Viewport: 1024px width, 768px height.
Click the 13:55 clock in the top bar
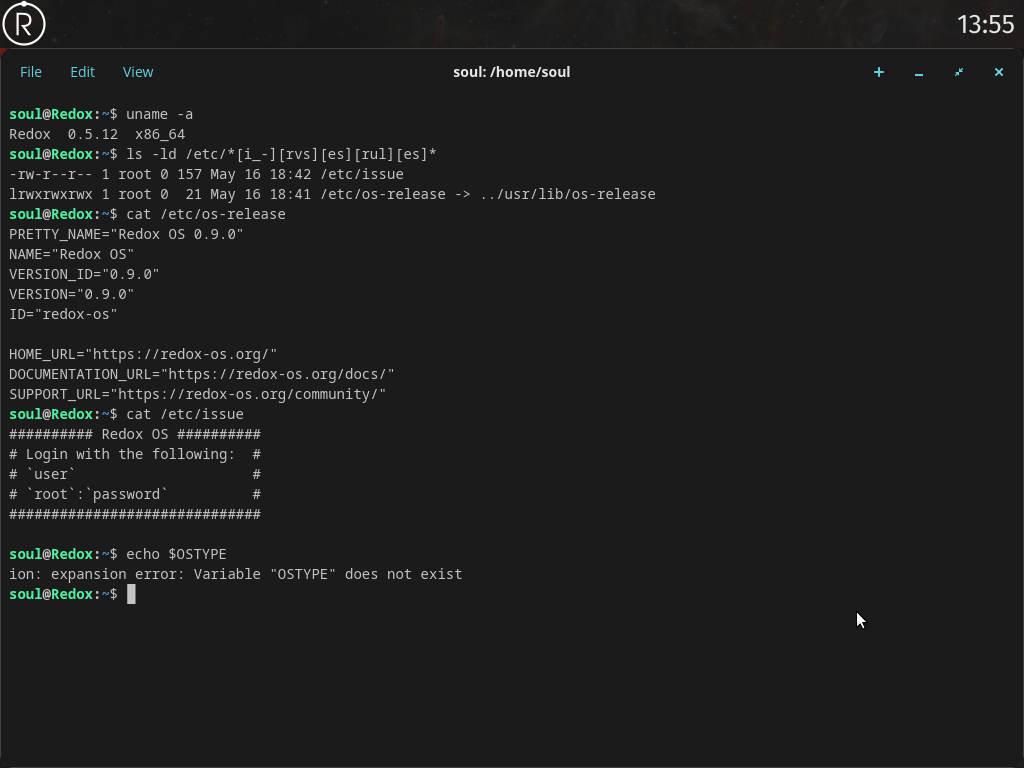(985, 25)
